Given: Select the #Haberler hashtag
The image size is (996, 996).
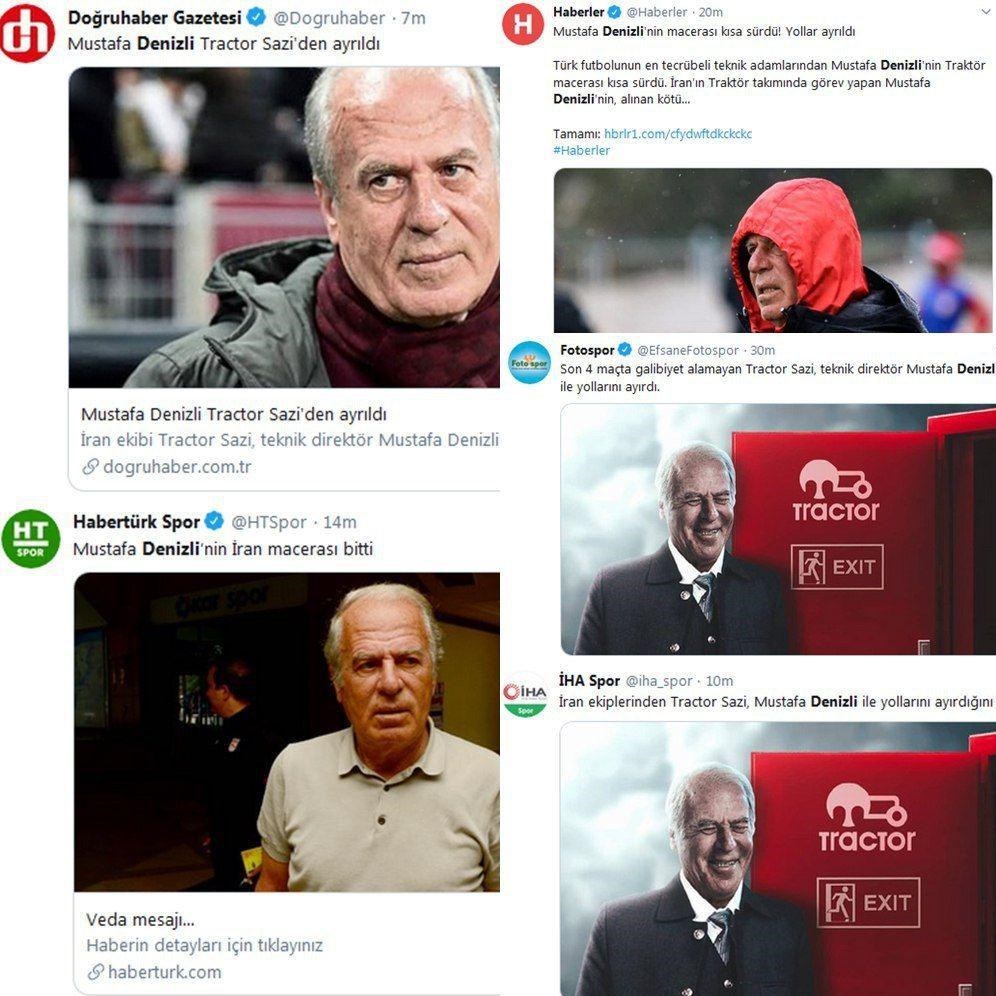Looking at the screenshot, I should pyautogui.click(x=581, y=150).
